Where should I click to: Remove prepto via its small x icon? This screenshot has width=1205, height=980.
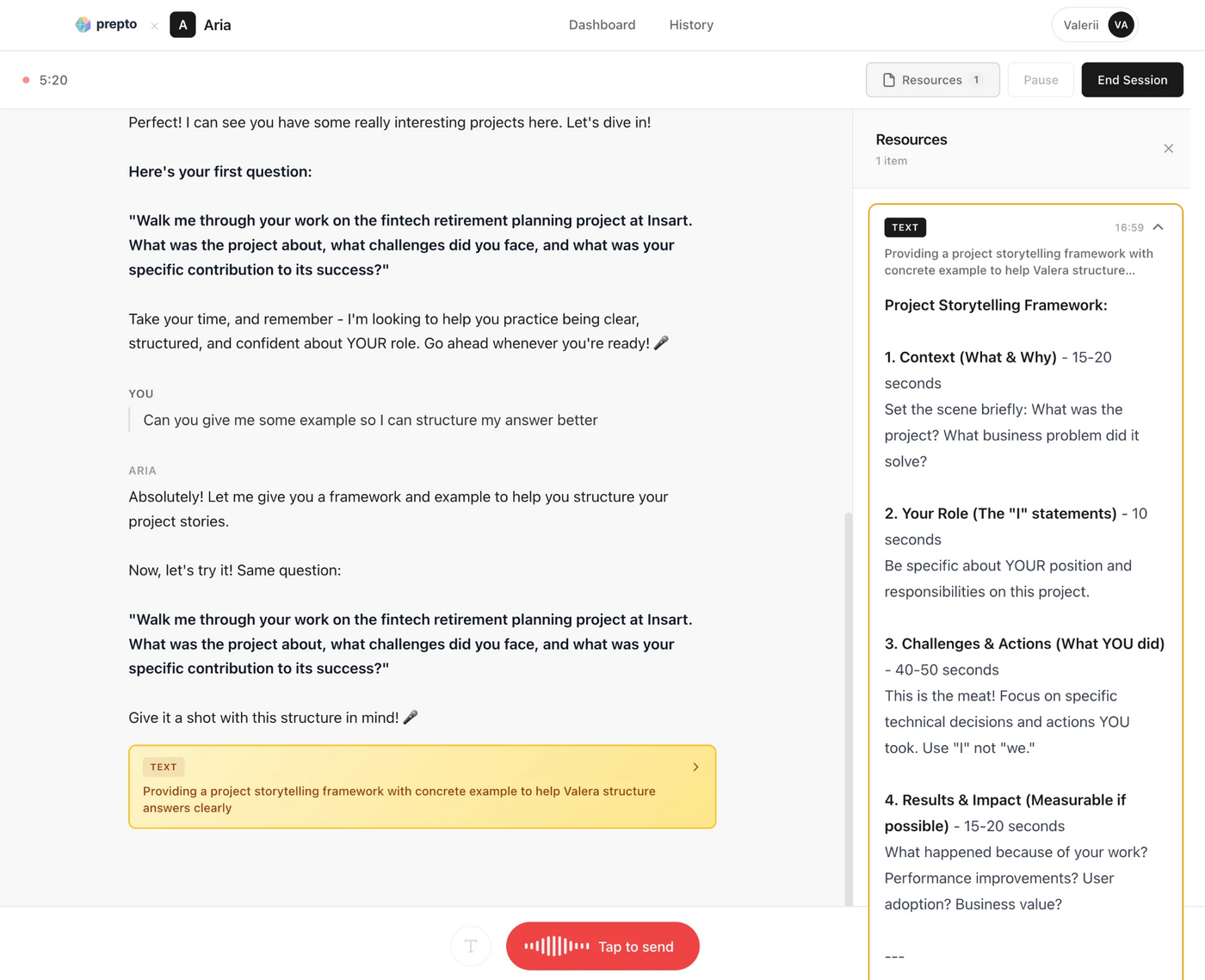[x=154, y=26]
